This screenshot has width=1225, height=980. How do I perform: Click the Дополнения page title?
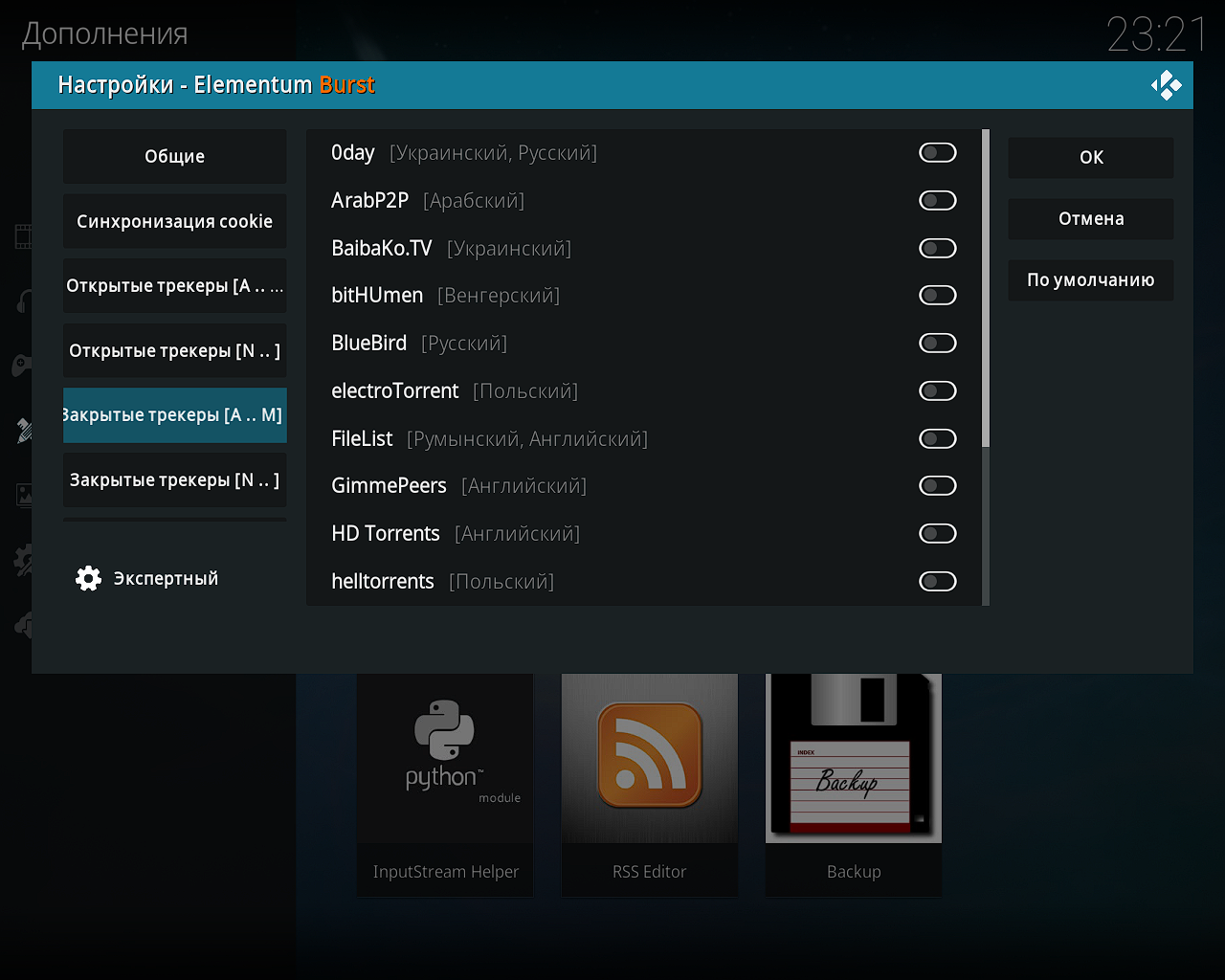pyautogui.click(x=104, y=34)
